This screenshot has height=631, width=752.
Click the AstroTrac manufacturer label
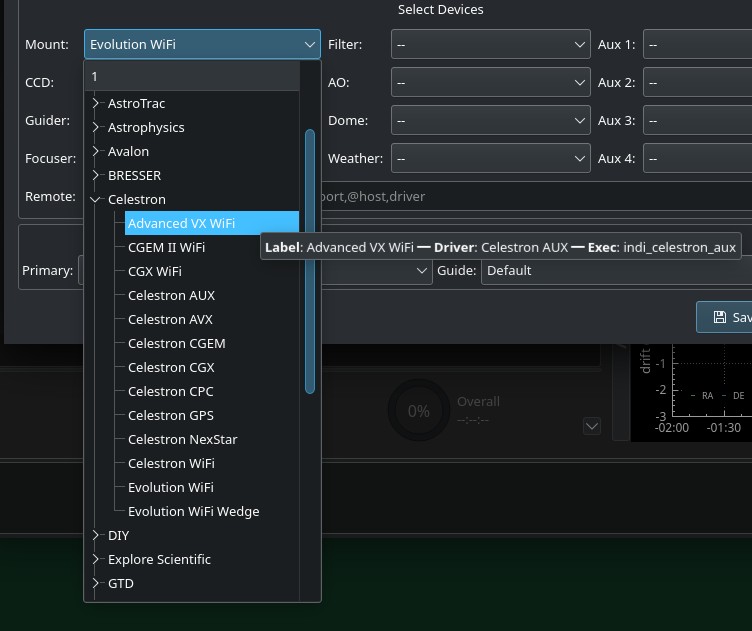coord(136,103)
